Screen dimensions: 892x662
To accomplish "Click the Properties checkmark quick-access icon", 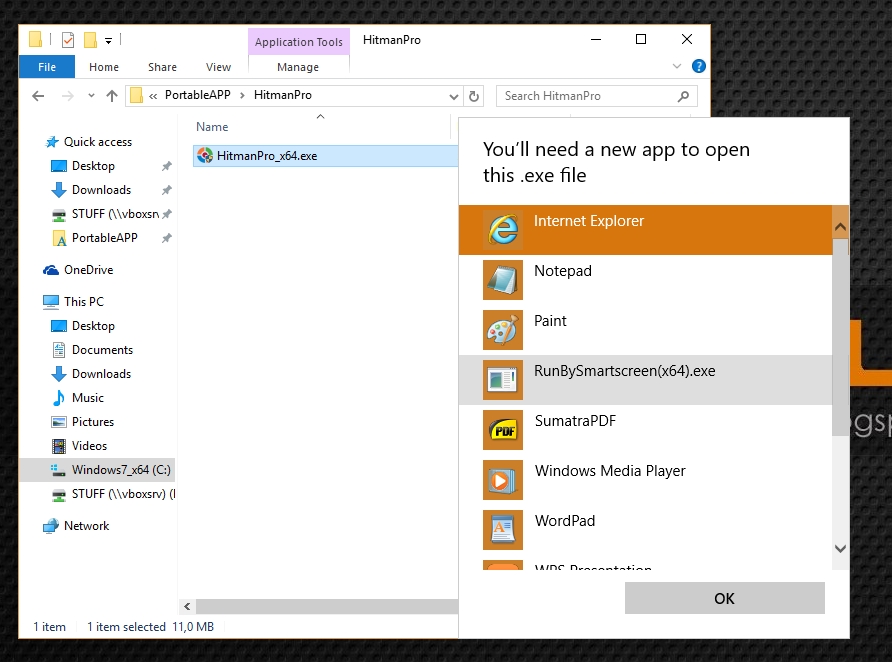I will [68, 40].
